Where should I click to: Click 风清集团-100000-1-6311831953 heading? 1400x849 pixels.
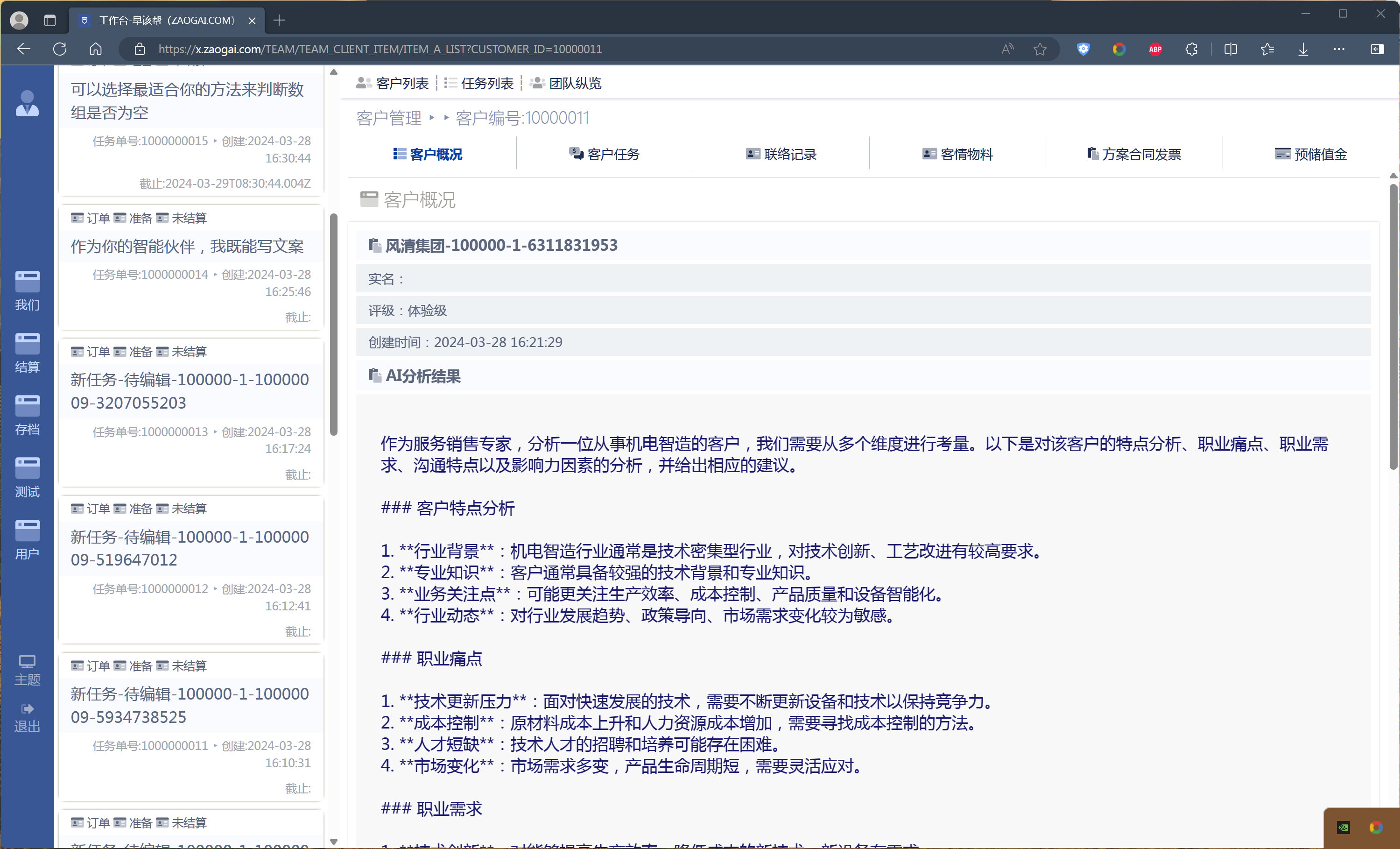501,246
